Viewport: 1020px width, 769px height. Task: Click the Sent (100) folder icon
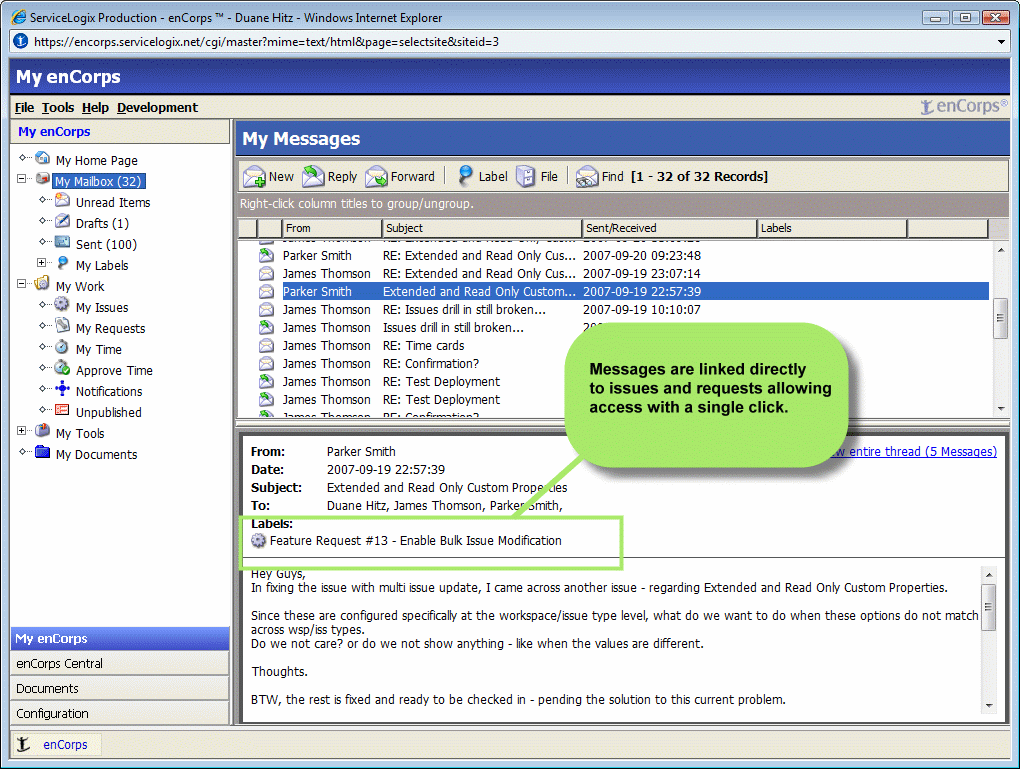pos(62,243)
